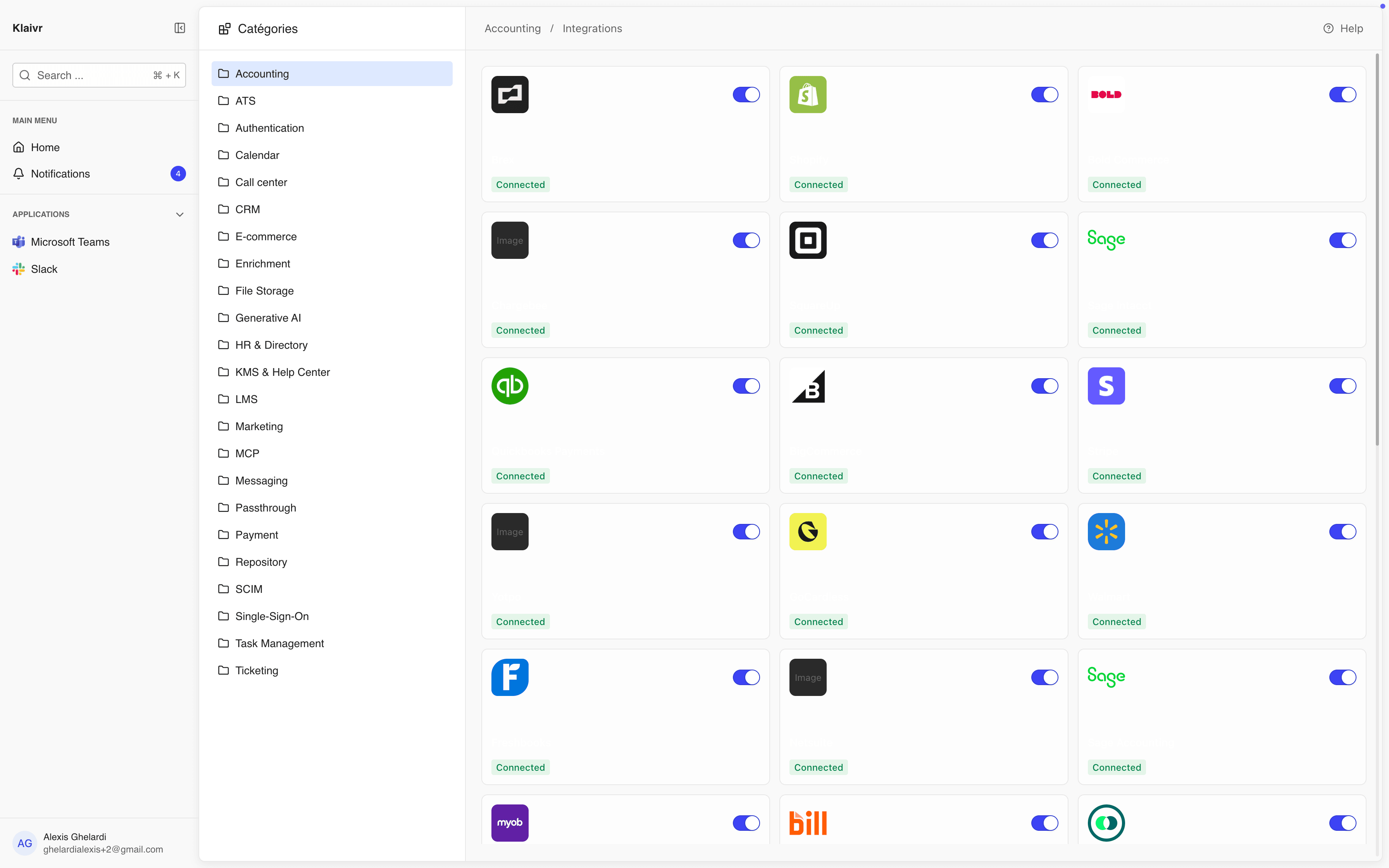Open Slack application
The width and height of the screenshot is (1389, 868).
tap(99, 269)
